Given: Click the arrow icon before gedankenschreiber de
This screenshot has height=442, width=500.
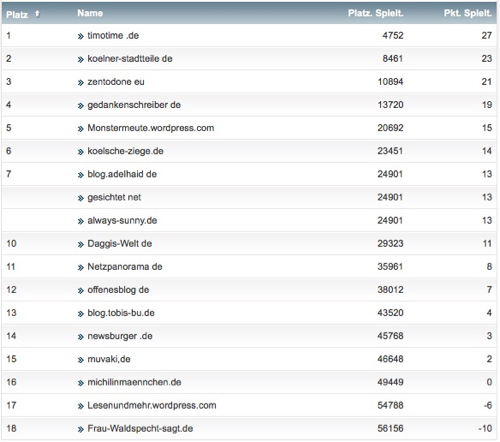Looking at the screenshot, I should [x=81, y=106].
